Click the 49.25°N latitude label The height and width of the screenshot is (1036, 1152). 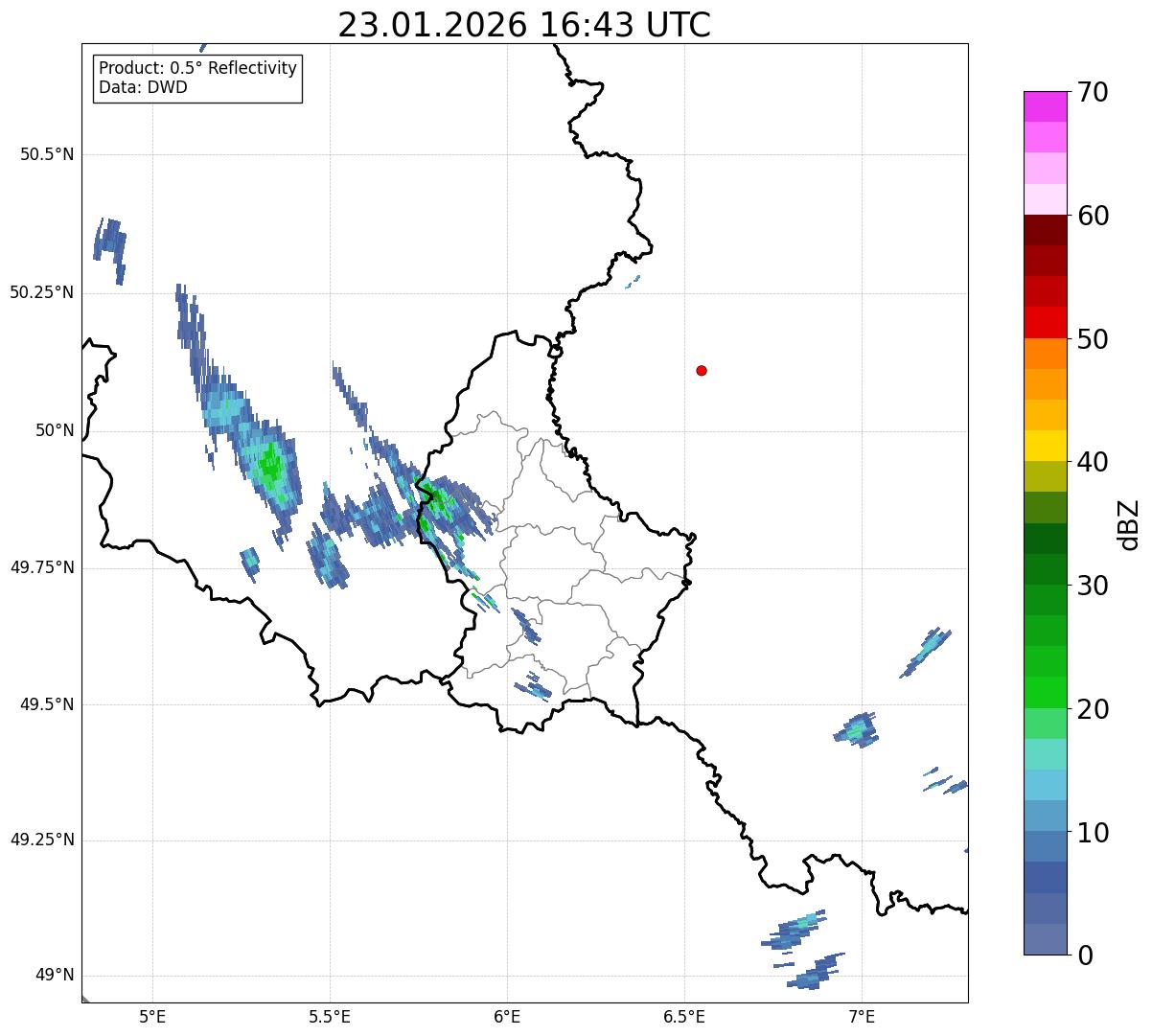(41, 840)
